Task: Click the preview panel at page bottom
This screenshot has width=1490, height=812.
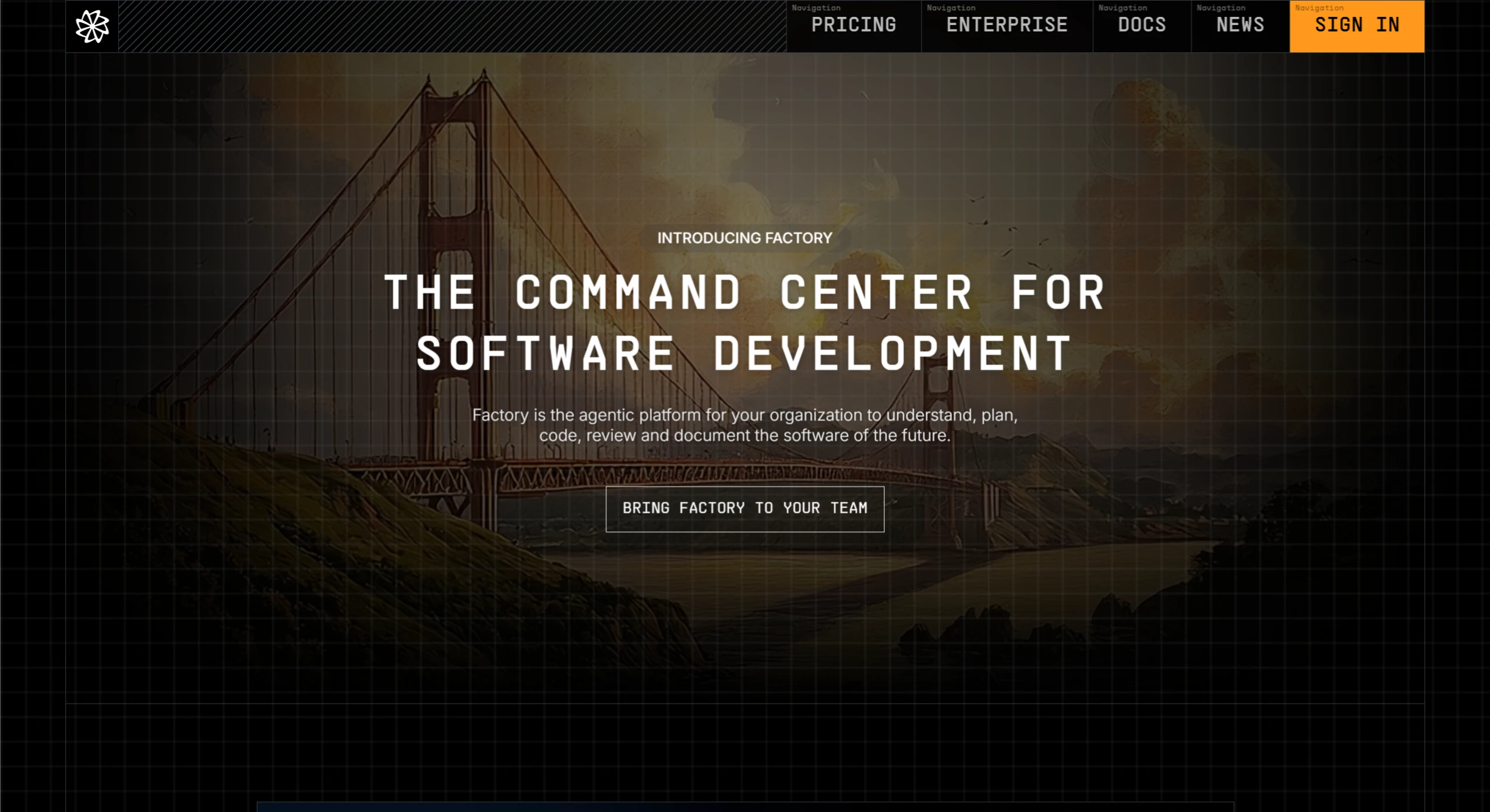Action: [744, 806]
